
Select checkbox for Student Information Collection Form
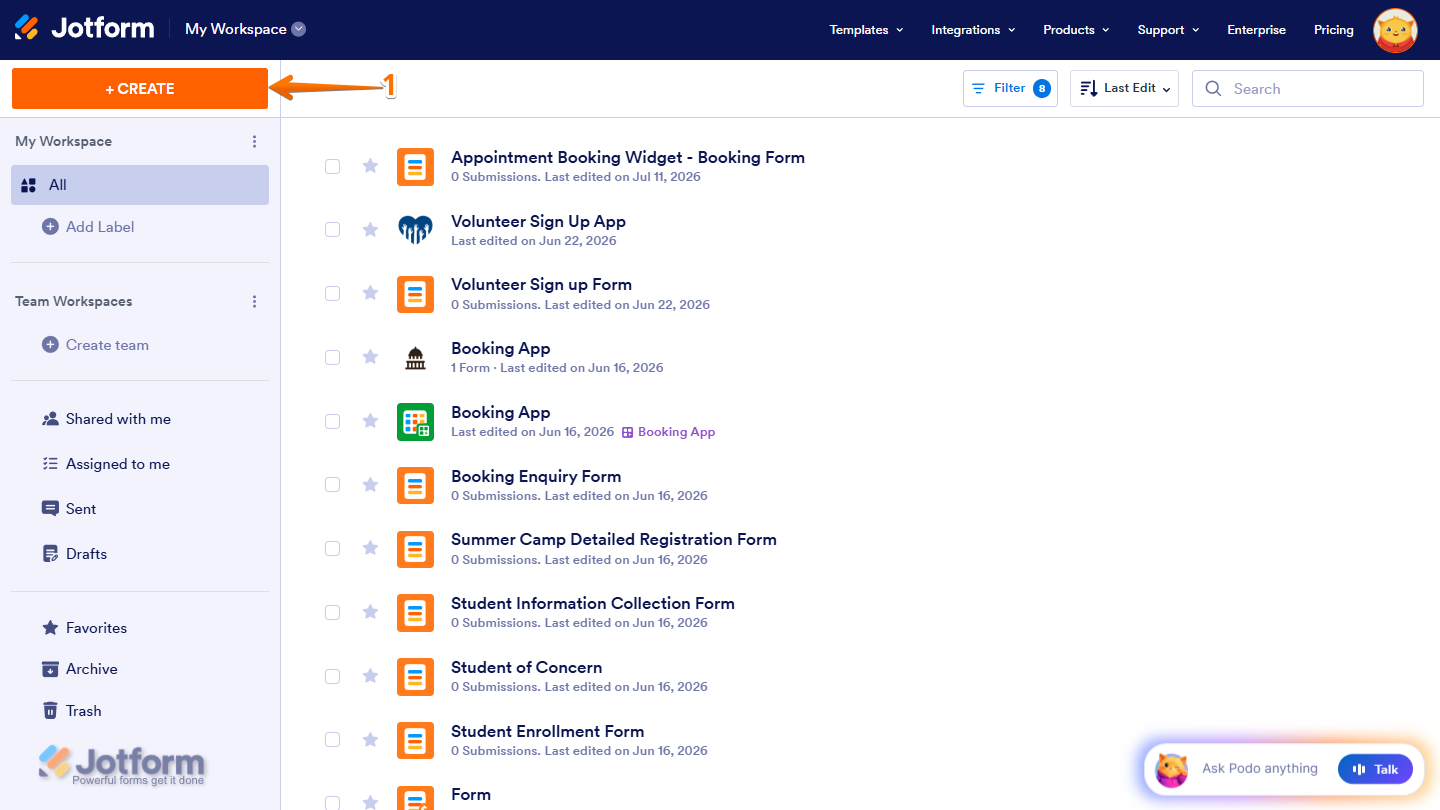[332, 612]
